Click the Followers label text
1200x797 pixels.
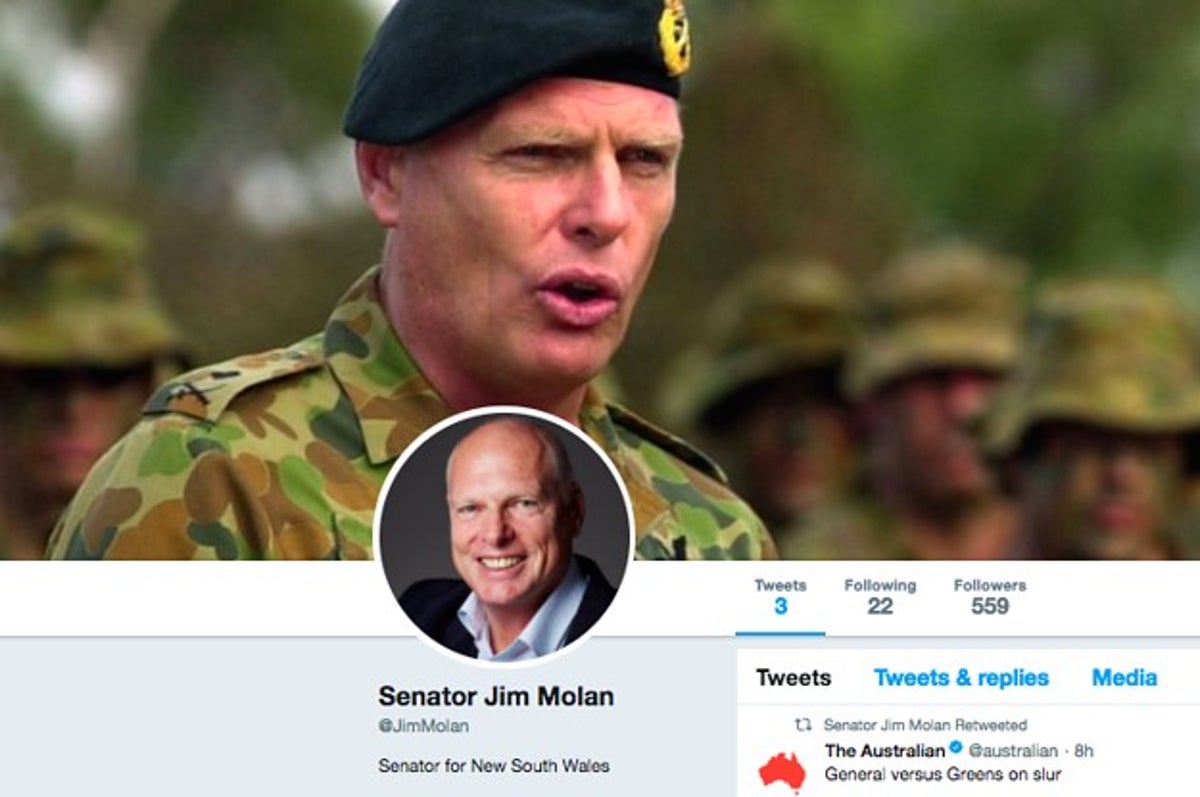click(x=990, y=585)
